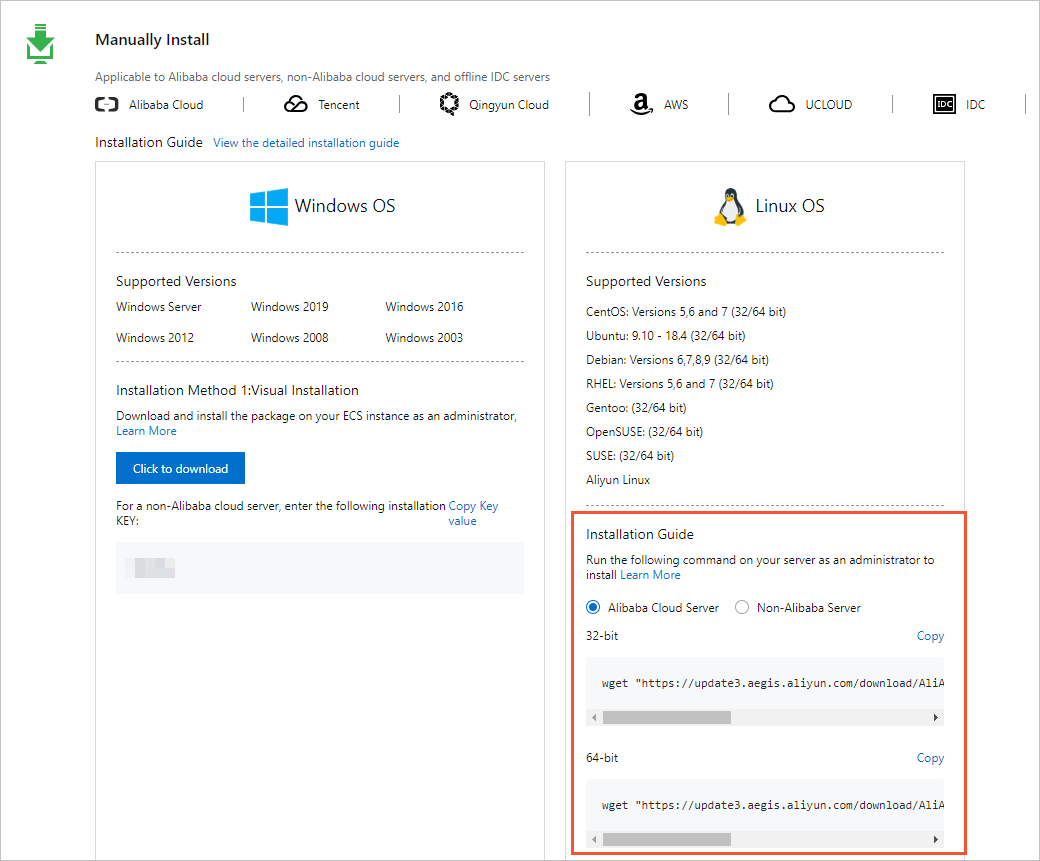Click the 64-bit wget command text
Image resolution: width=1040 pixels, height=861 pixels.
click(773, 805)
